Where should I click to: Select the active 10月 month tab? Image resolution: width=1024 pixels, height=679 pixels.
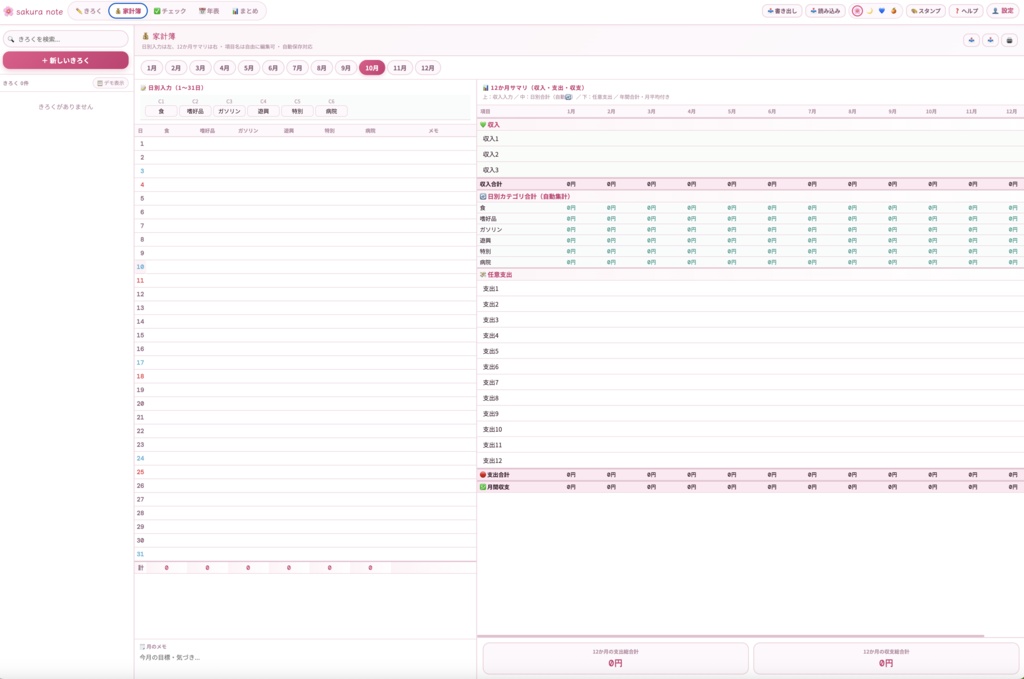pos(372,68)
